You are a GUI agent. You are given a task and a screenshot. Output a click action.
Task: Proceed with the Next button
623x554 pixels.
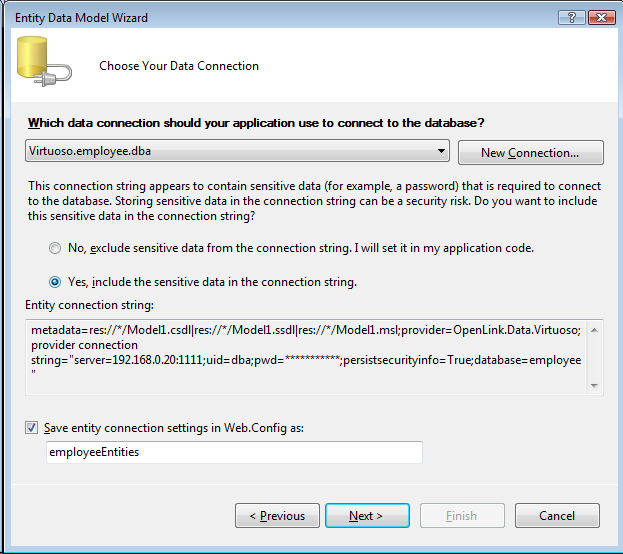pos(366,516)
